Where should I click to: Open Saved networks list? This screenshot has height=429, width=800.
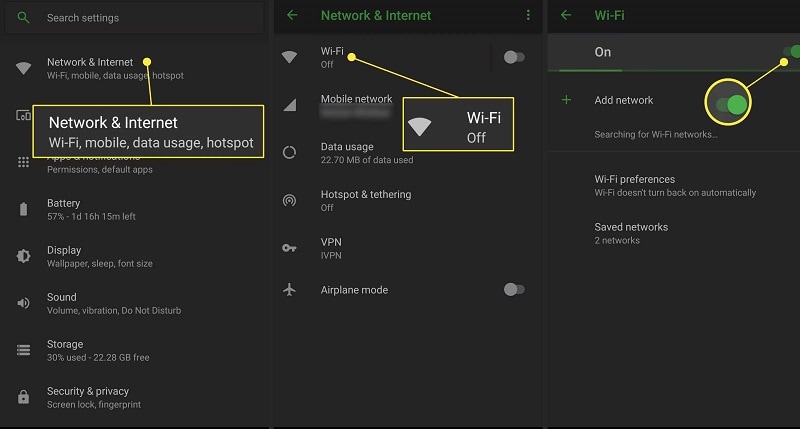point(630,233)
